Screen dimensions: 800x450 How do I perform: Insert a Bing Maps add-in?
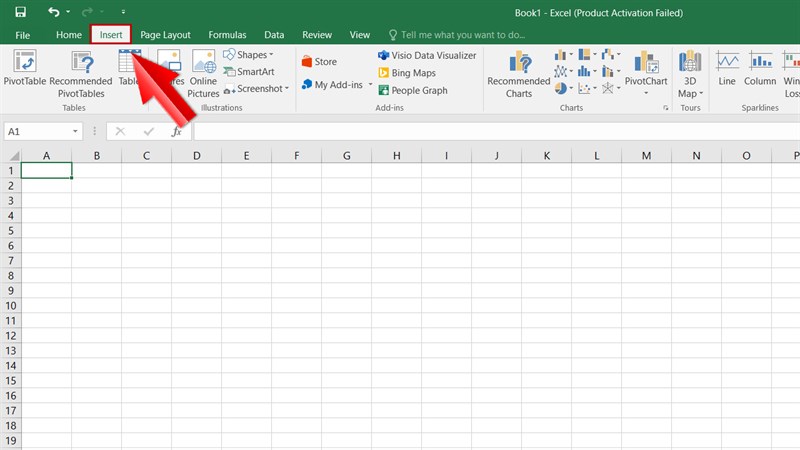pyautogui.click(x=407, y=73)
